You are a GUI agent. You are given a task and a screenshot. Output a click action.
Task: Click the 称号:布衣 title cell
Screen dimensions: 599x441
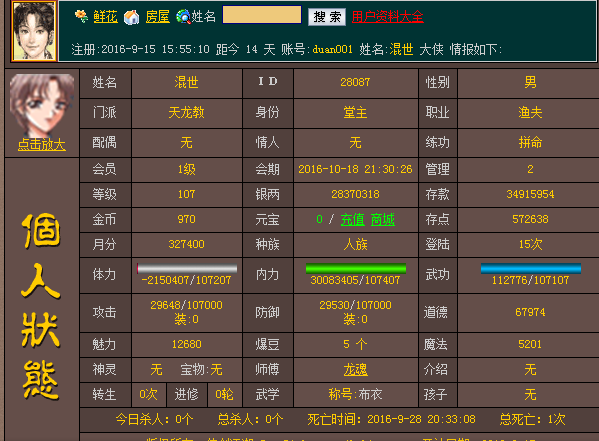coord(355,394)
